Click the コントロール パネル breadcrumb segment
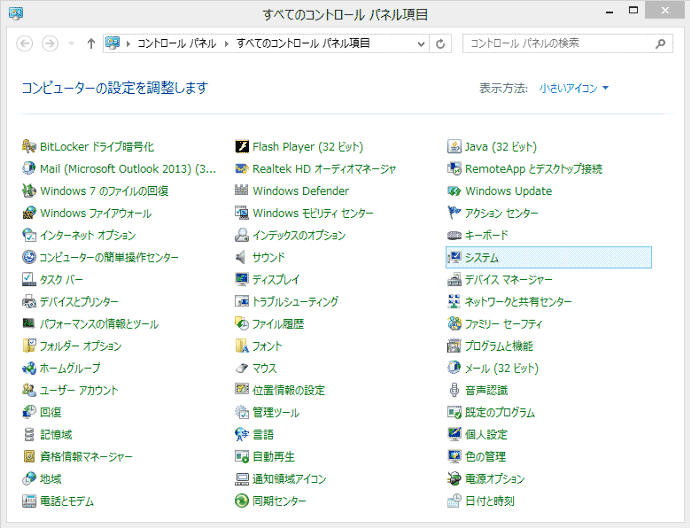The image size is (690, 528). click(177, 44)
